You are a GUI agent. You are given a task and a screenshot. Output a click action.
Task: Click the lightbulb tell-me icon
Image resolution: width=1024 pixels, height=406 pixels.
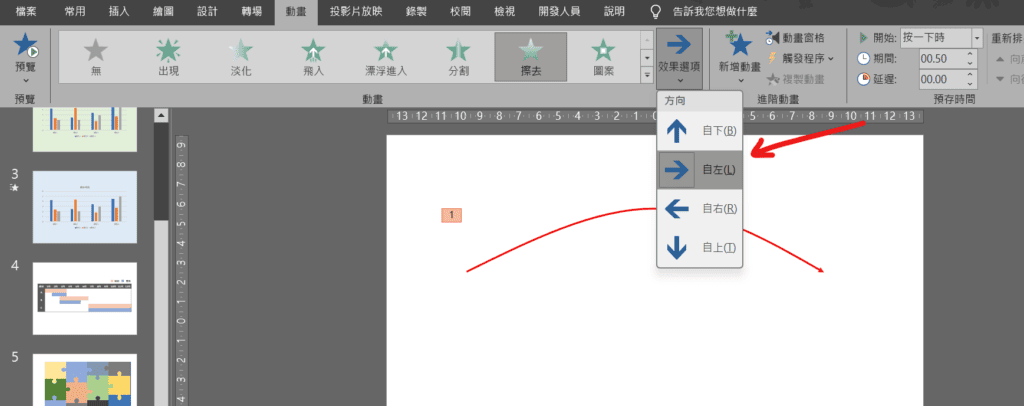(x=657, y=11)
